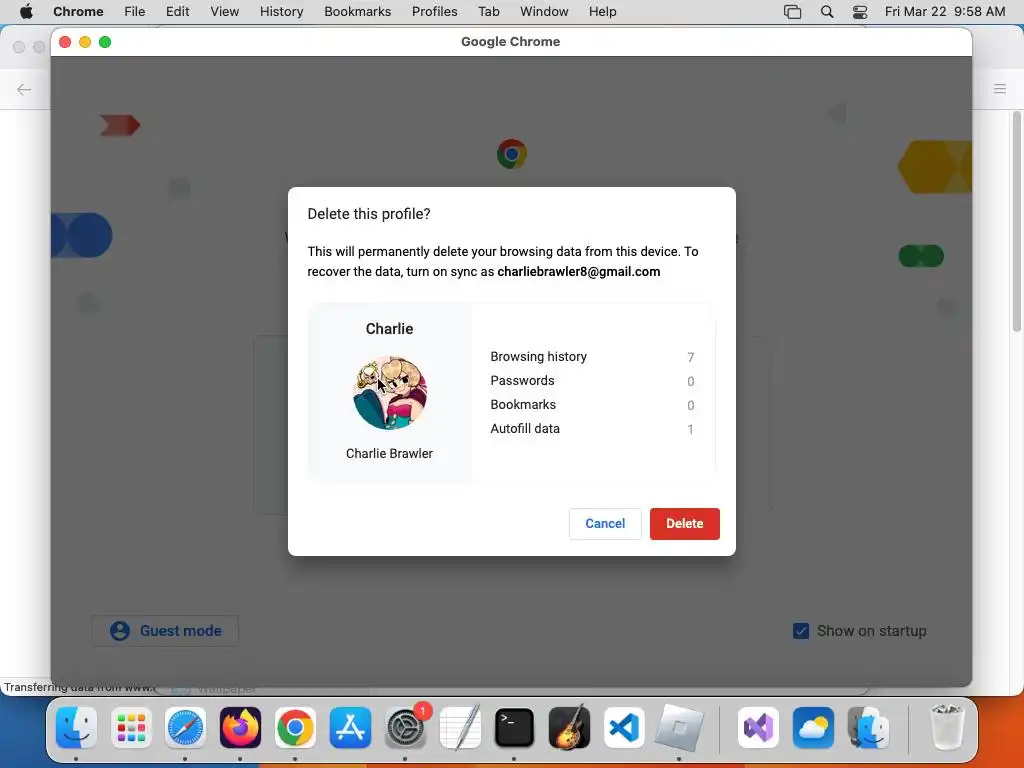
Task: Click the Charlie profile name heading
Action: coord(389,329)
